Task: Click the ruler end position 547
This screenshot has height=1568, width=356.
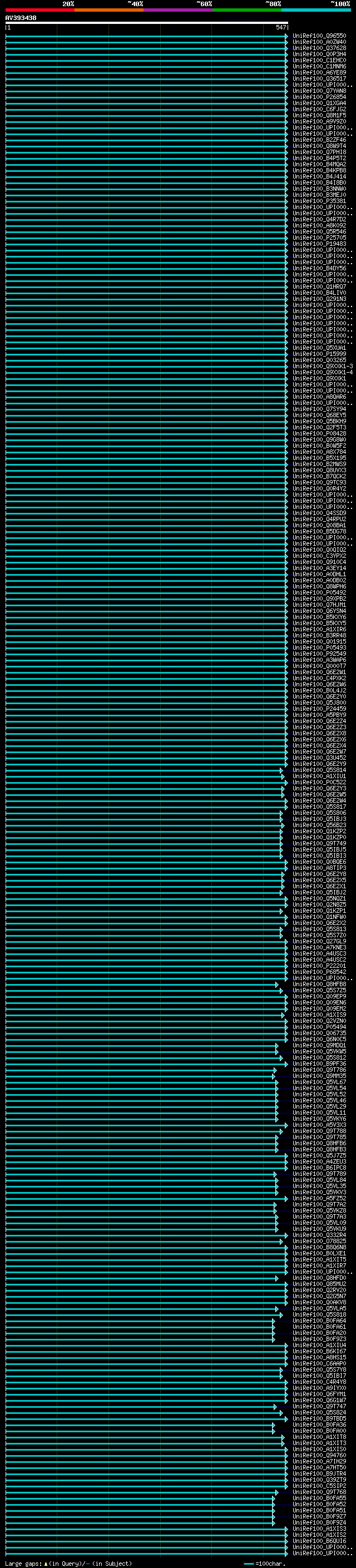Action: pyautogui.click(x=280, y=27)
